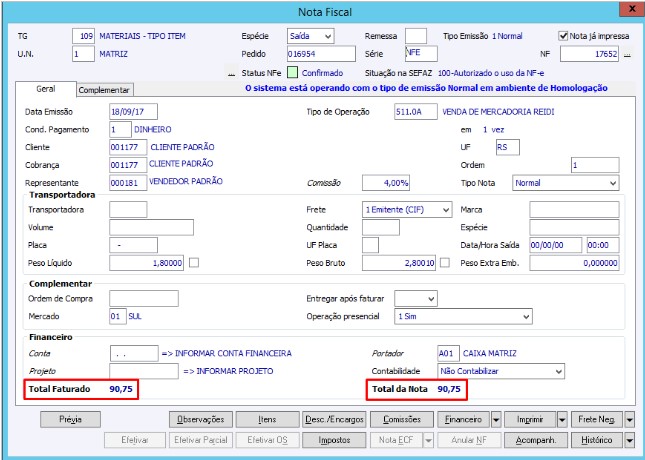Click the Série field showing NFE
This screenshot has height=460, width=645.
(421, 53)
